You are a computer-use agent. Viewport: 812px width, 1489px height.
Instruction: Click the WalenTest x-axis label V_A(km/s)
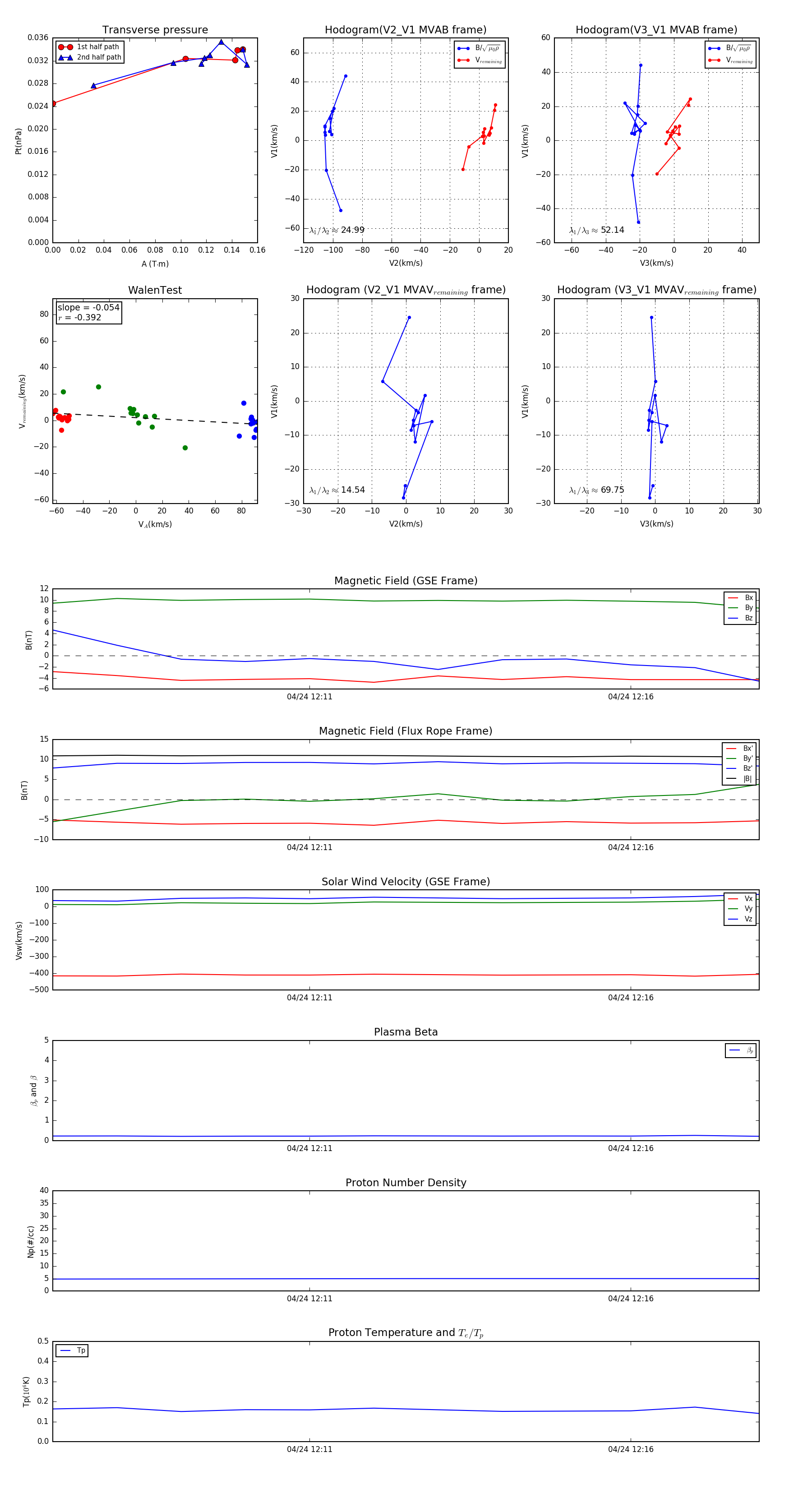pos(155,525)
